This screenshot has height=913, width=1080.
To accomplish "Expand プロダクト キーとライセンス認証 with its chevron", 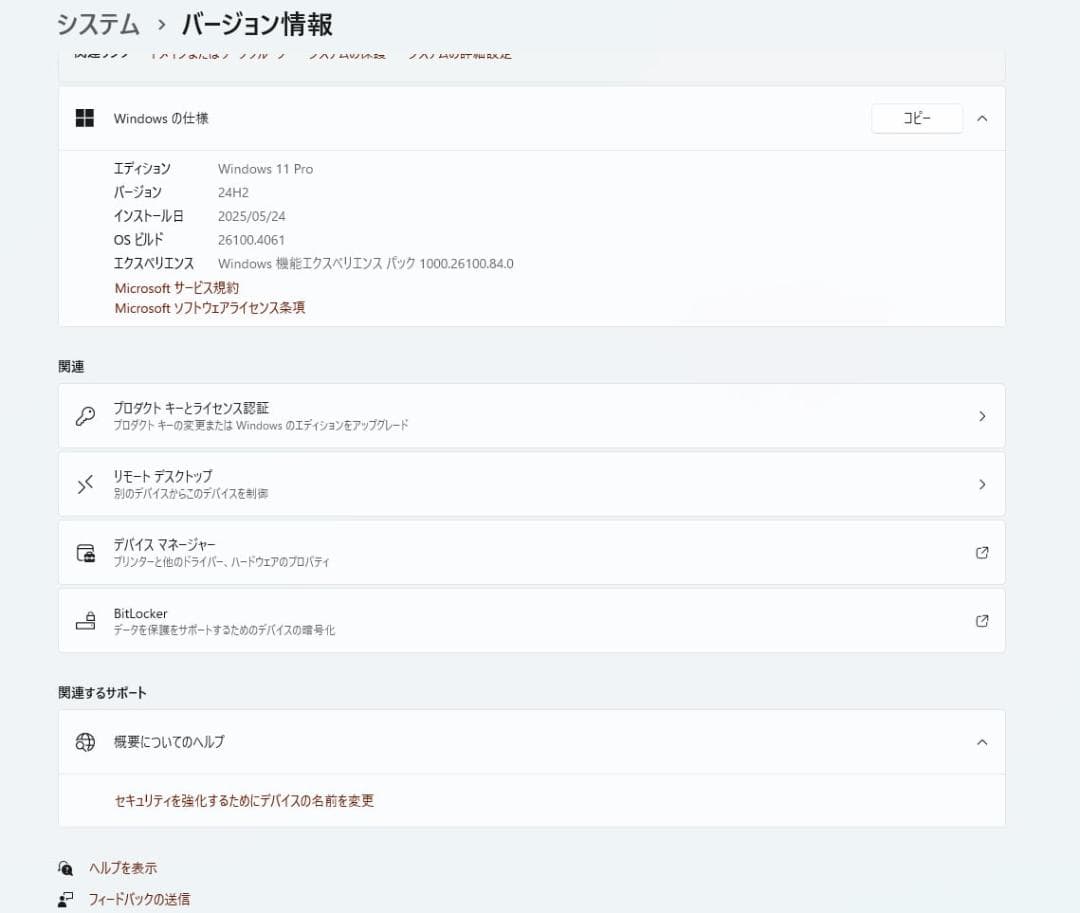I will point(982,415).
